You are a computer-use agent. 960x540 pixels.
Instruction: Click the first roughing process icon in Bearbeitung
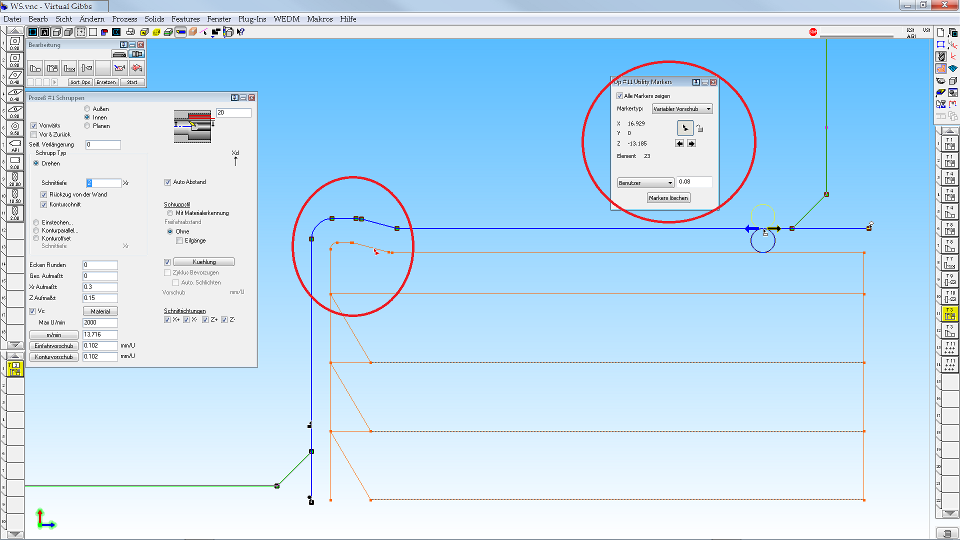point(36,68)
